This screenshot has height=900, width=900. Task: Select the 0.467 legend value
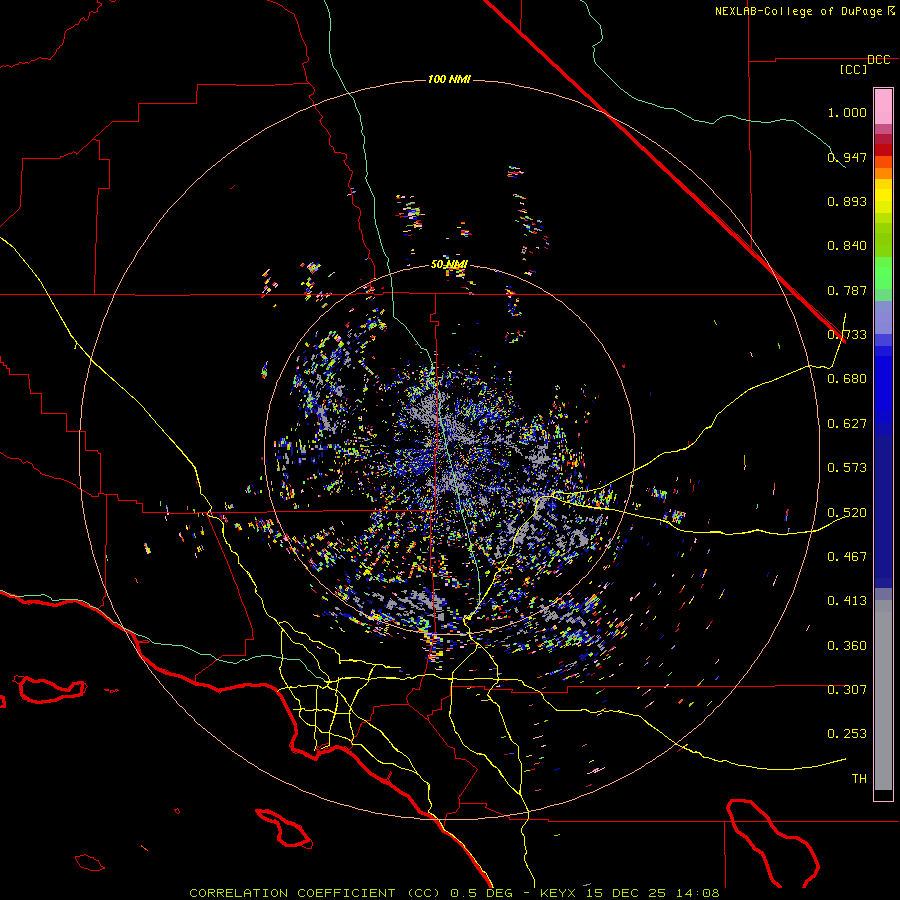coord(847,557)
